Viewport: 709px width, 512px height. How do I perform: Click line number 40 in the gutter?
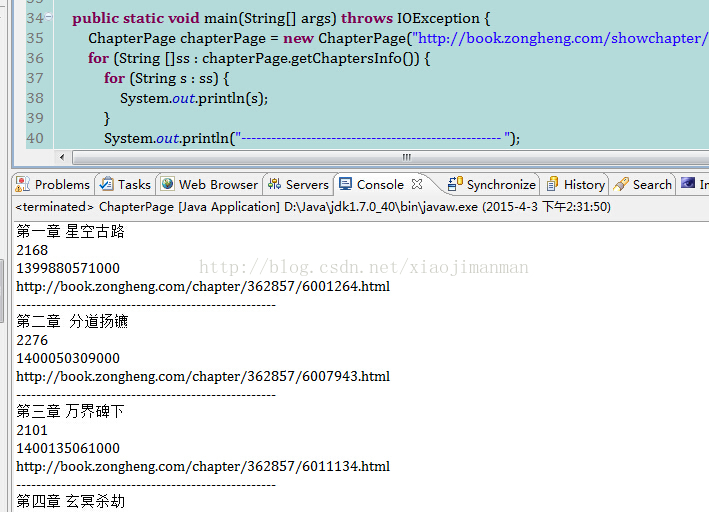pos(35,138)
